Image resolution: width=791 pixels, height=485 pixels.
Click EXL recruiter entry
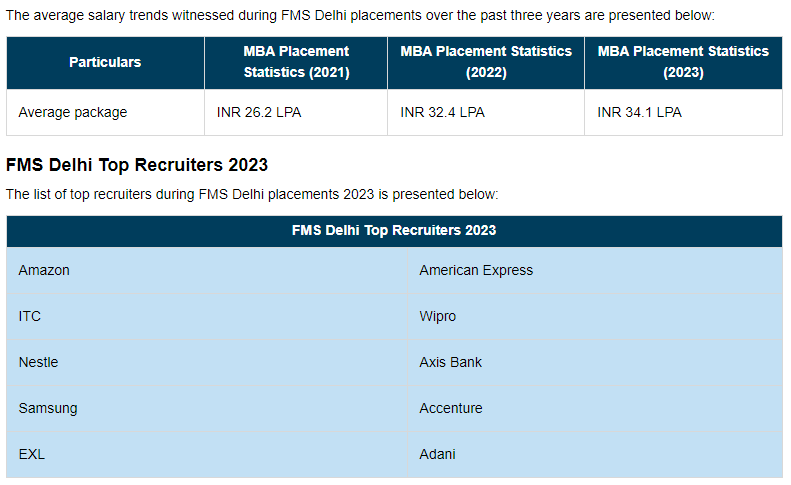(x=32, y=454)
